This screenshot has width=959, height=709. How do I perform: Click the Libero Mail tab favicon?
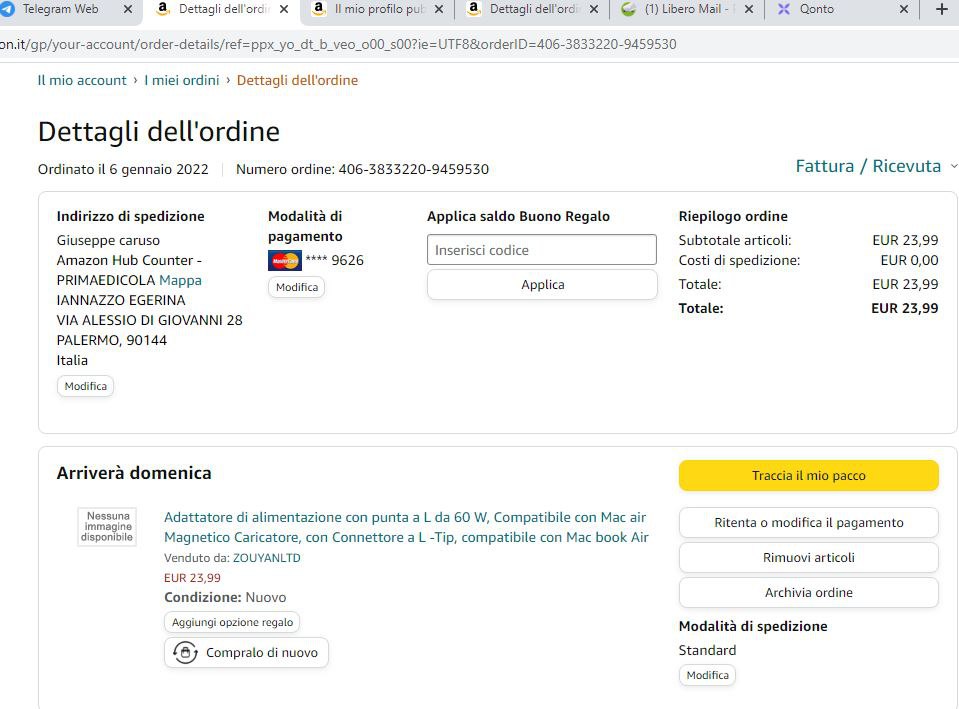tap(628, 9)
